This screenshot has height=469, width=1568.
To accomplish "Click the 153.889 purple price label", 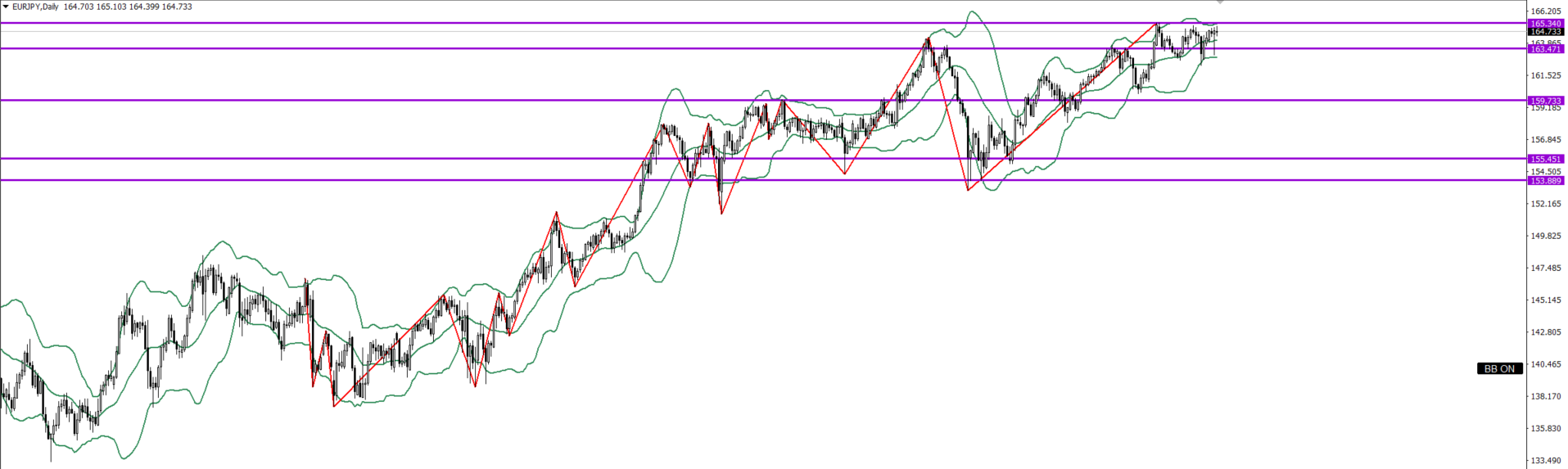I will (x=1546, y=181).
